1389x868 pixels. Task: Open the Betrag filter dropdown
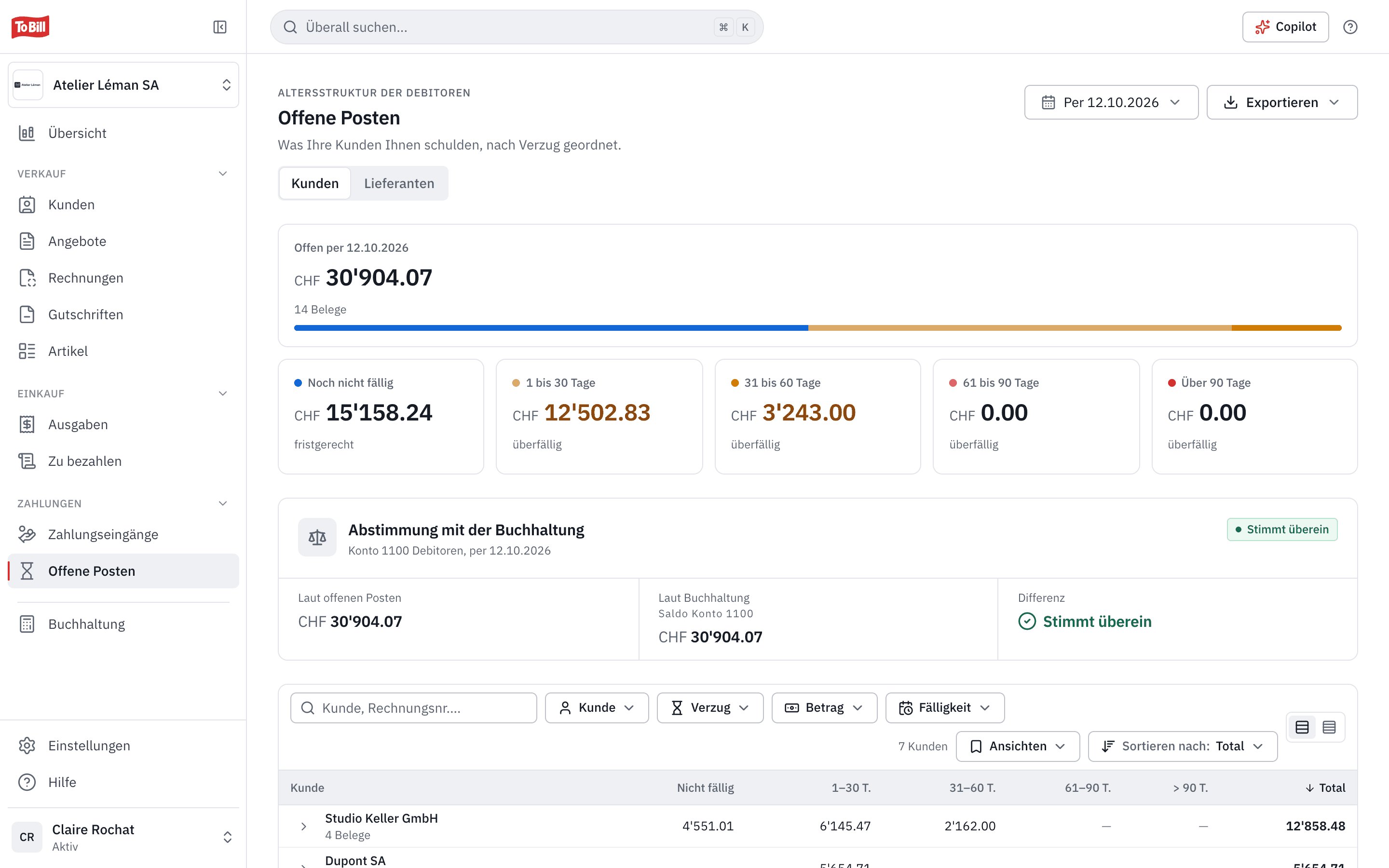(x=824, y=708)
